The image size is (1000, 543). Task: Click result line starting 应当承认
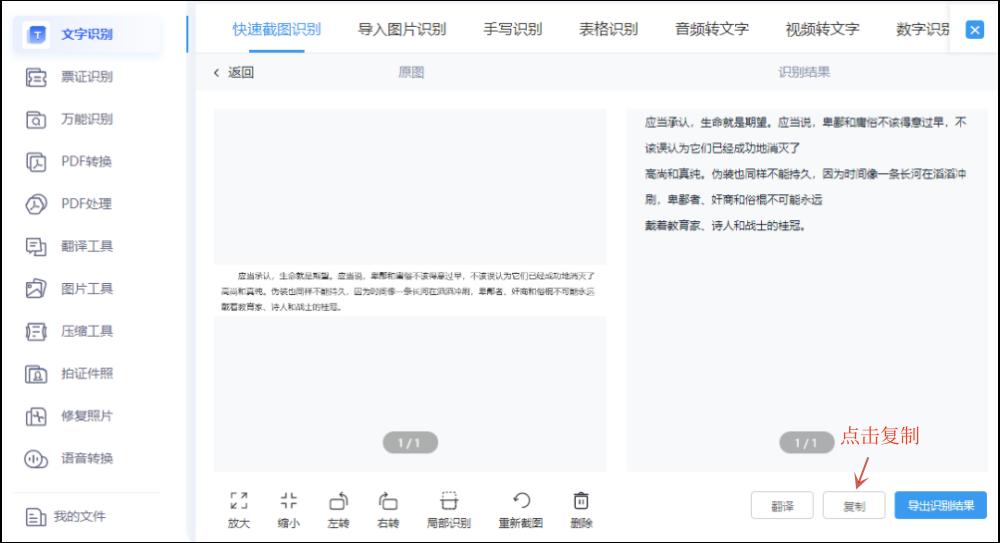(806, 123)
